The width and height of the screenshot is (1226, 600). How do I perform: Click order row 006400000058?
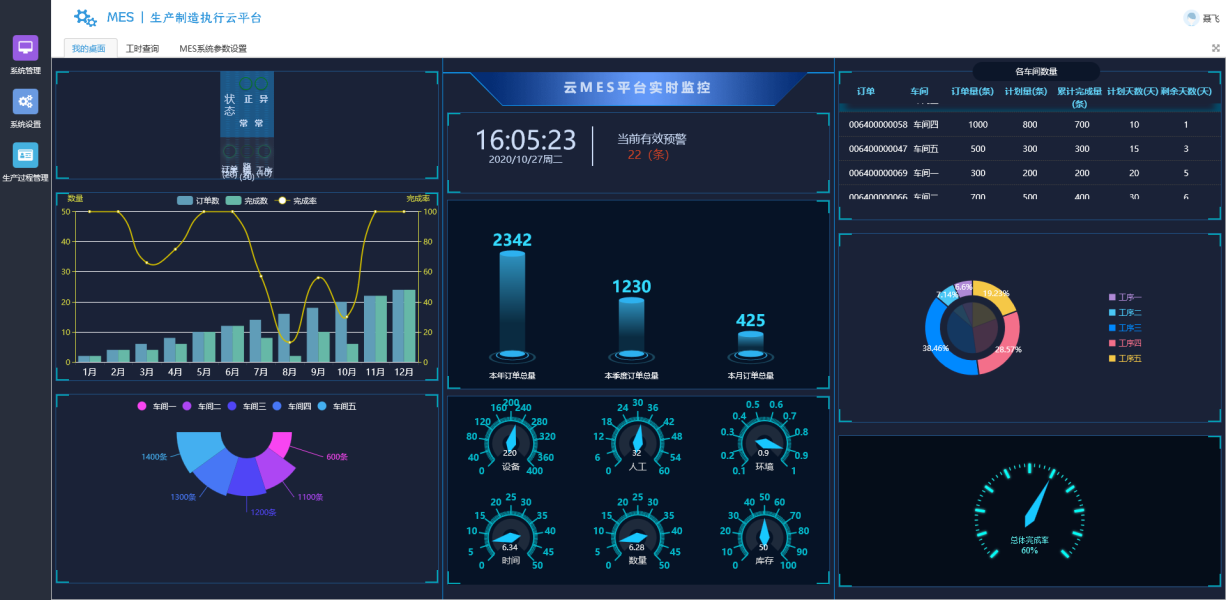point(877,125)
